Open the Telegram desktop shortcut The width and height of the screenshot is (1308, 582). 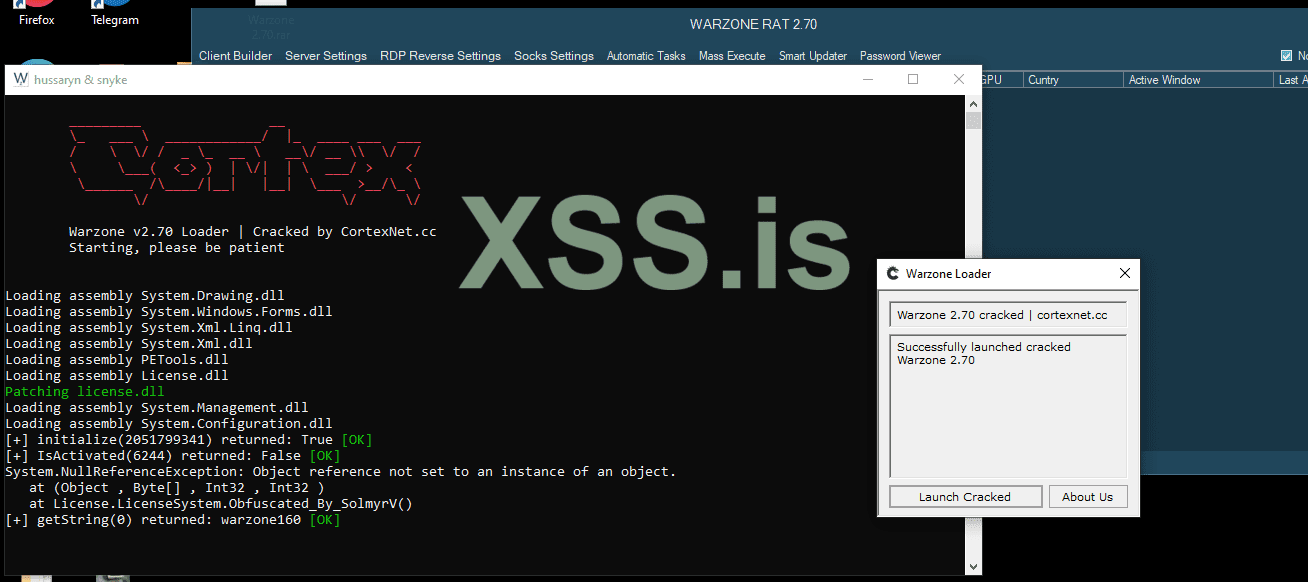pyautogui.click(x=115, y=13)
